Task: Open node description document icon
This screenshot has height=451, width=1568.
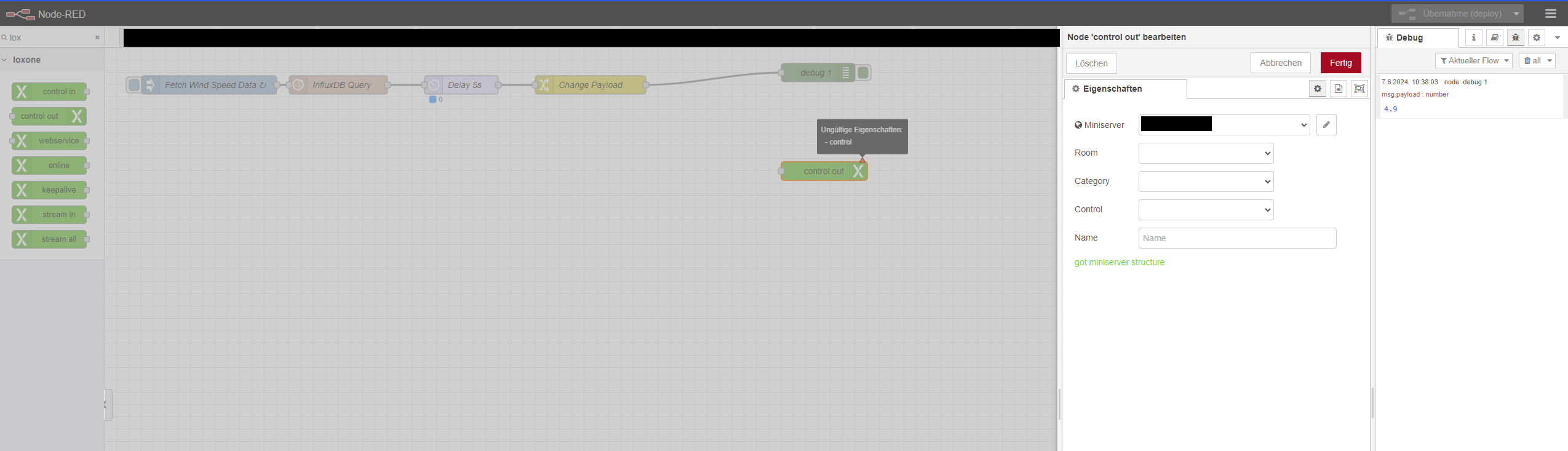Action: pos(1339,89)
